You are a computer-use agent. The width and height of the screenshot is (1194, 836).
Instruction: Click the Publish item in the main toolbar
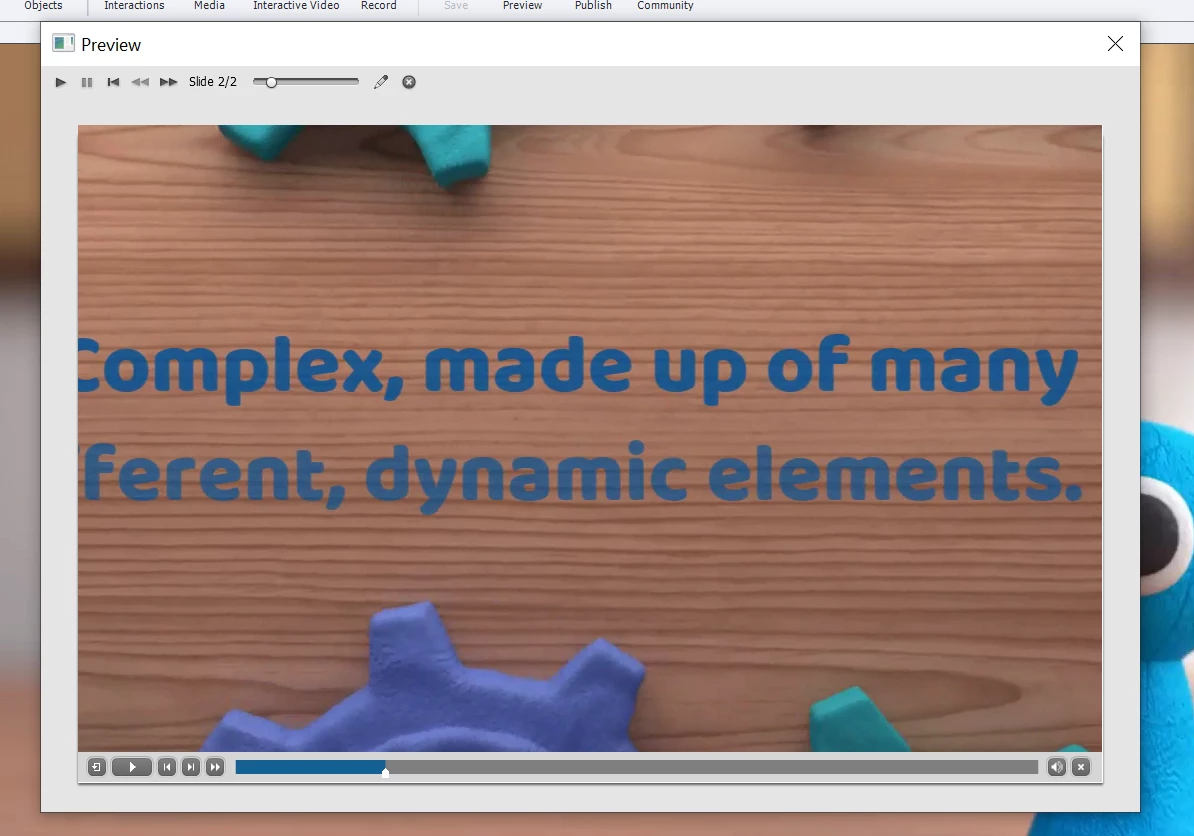(593, 5)
